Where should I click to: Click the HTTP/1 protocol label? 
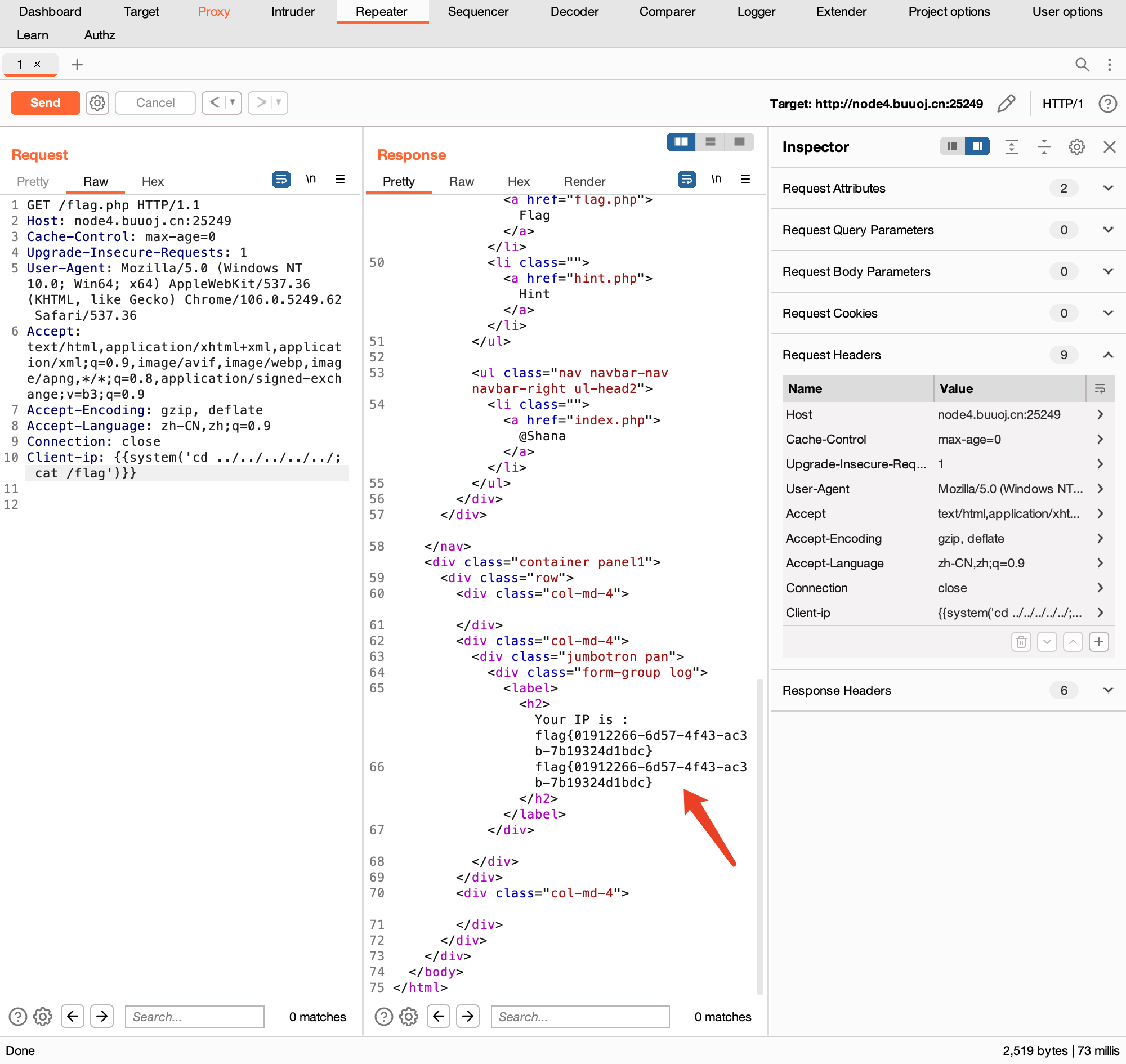pyautogui.click(x=1062, y=104)
